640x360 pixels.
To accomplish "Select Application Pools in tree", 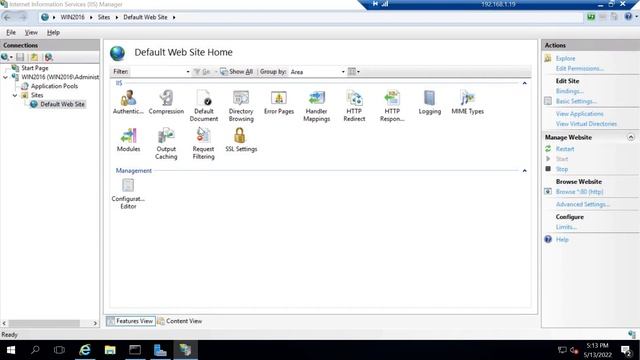I will (x=54, y=86).
